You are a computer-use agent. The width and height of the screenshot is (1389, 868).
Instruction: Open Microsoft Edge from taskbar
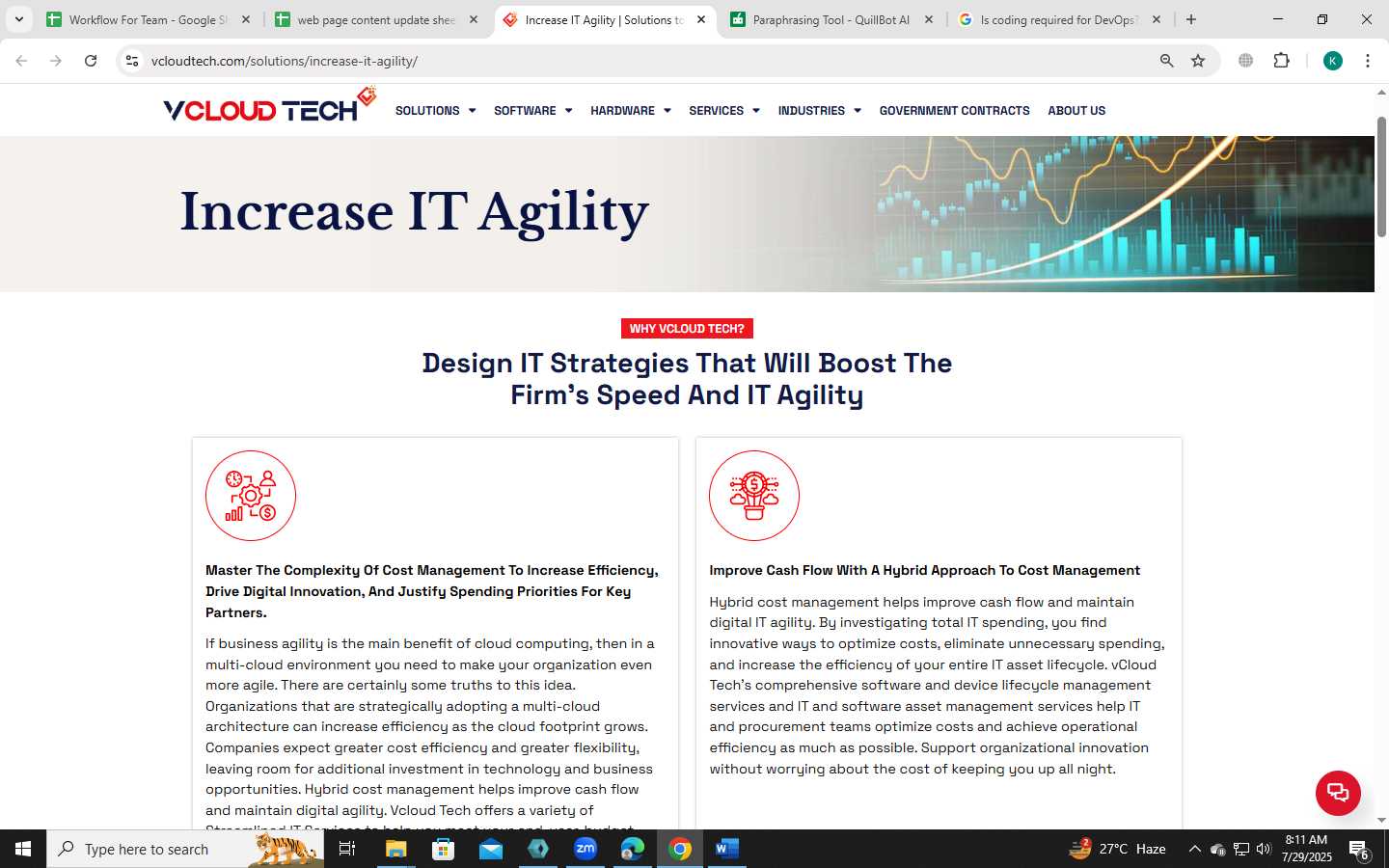[x=633, y=849]
